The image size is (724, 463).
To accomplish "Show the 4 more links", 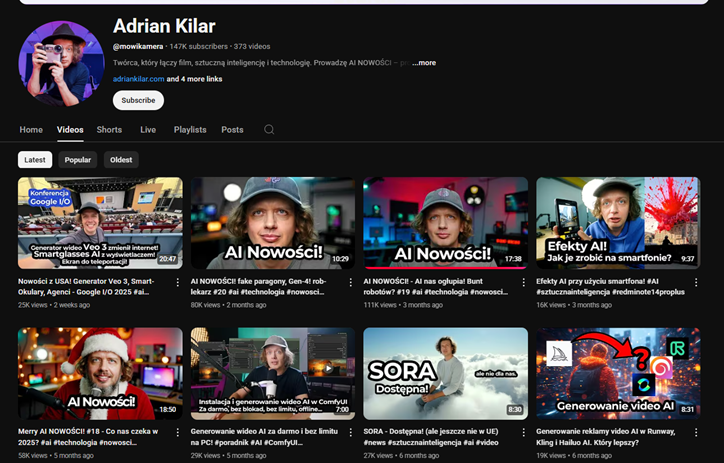I will click(194, 79).
